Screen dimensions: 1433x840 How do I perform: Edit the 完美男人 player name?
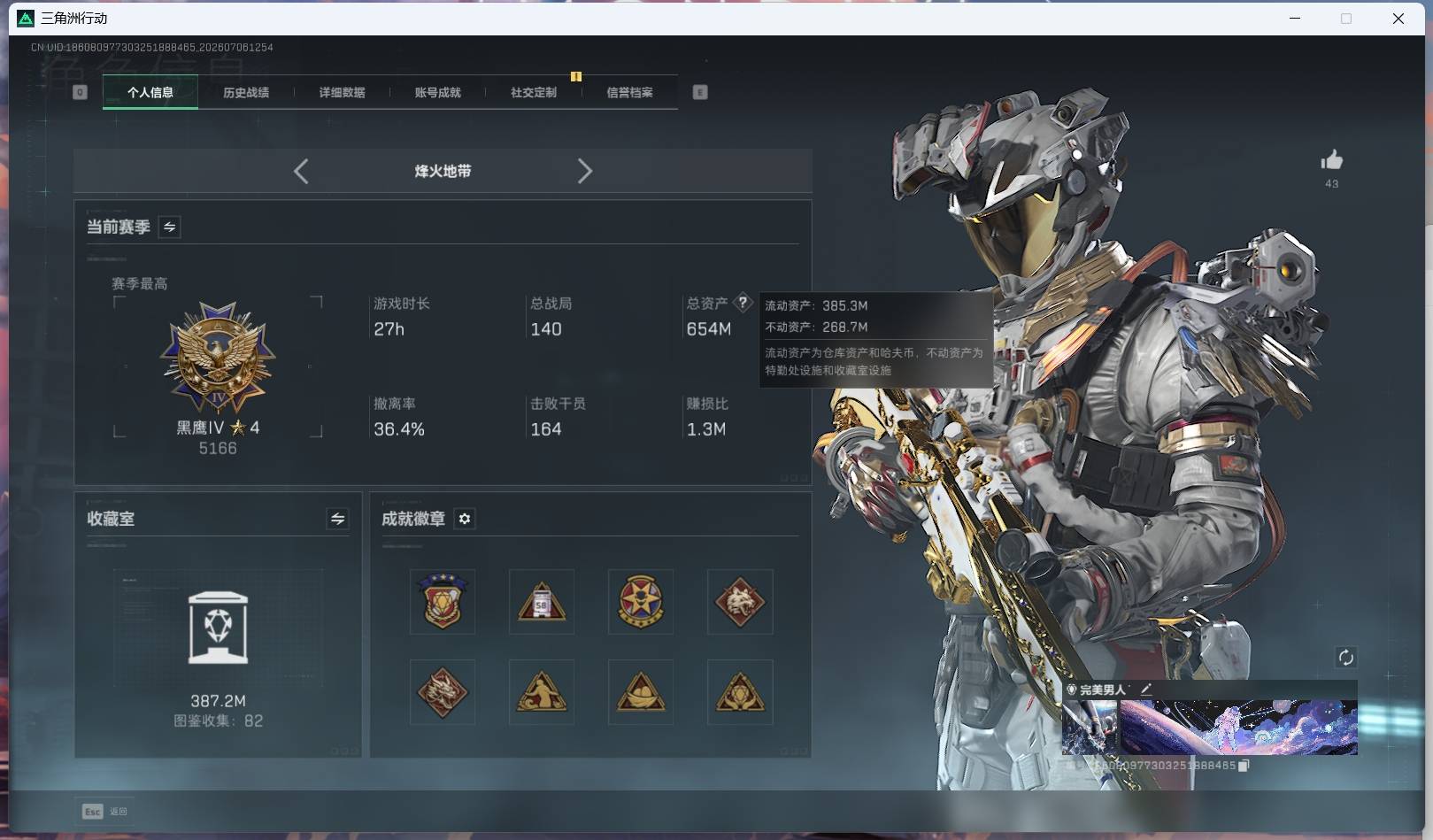(1146, 689)
